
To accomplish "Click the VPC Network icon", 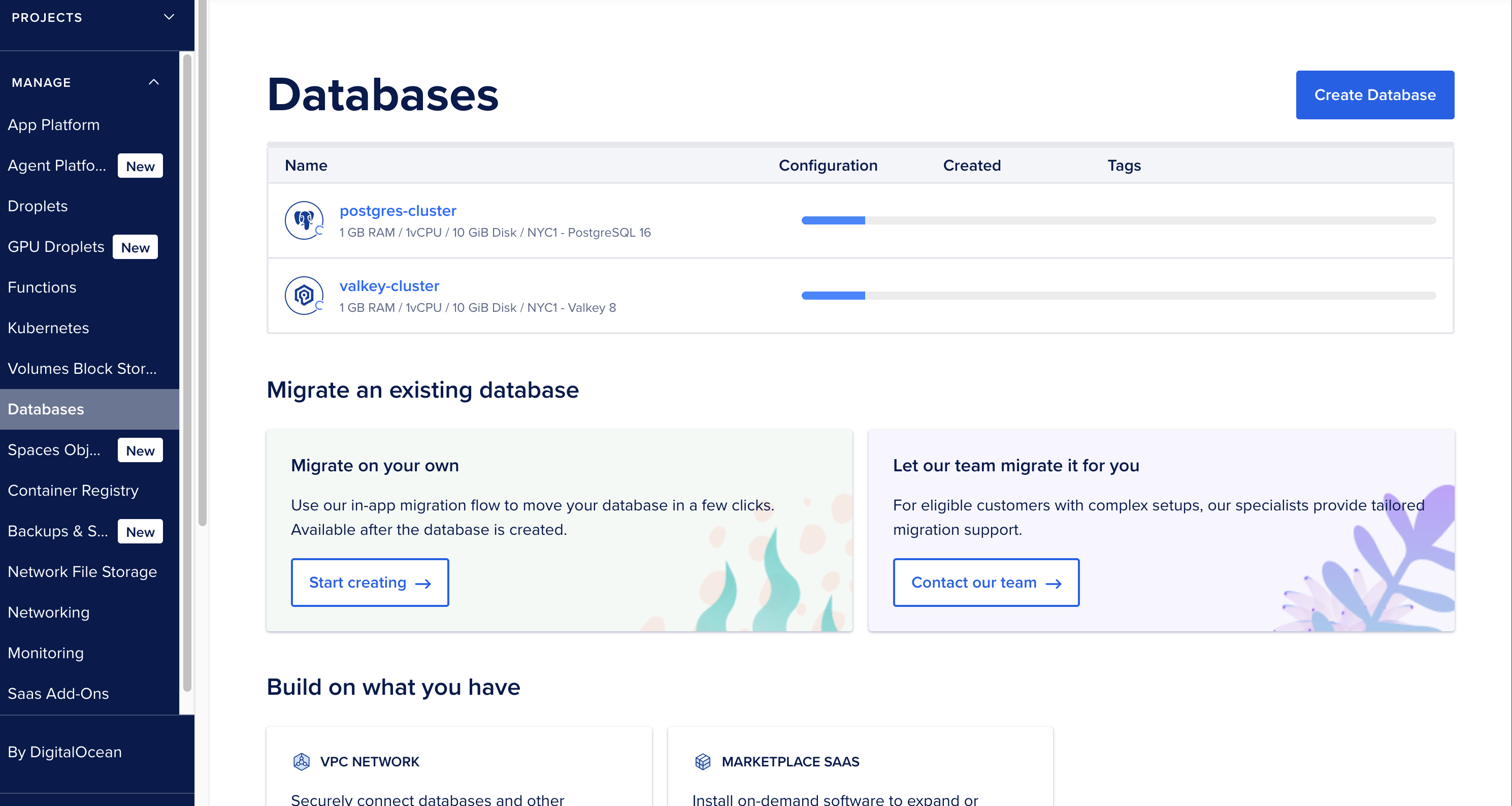I will click(301, 761).
